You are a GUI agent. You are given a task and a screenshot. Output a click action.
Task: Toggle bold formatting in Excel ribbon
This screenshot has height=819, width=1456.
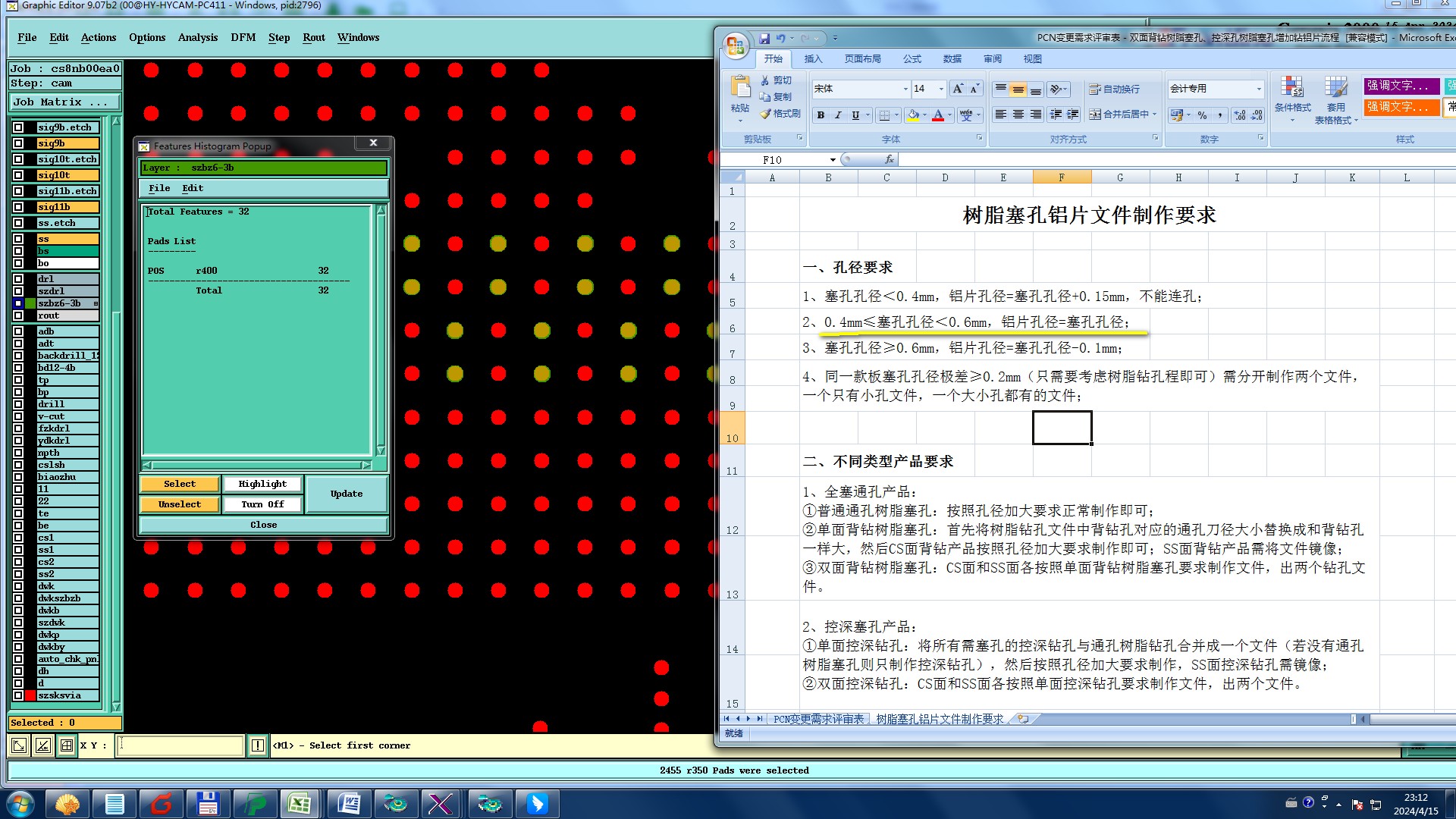[821, 115]
